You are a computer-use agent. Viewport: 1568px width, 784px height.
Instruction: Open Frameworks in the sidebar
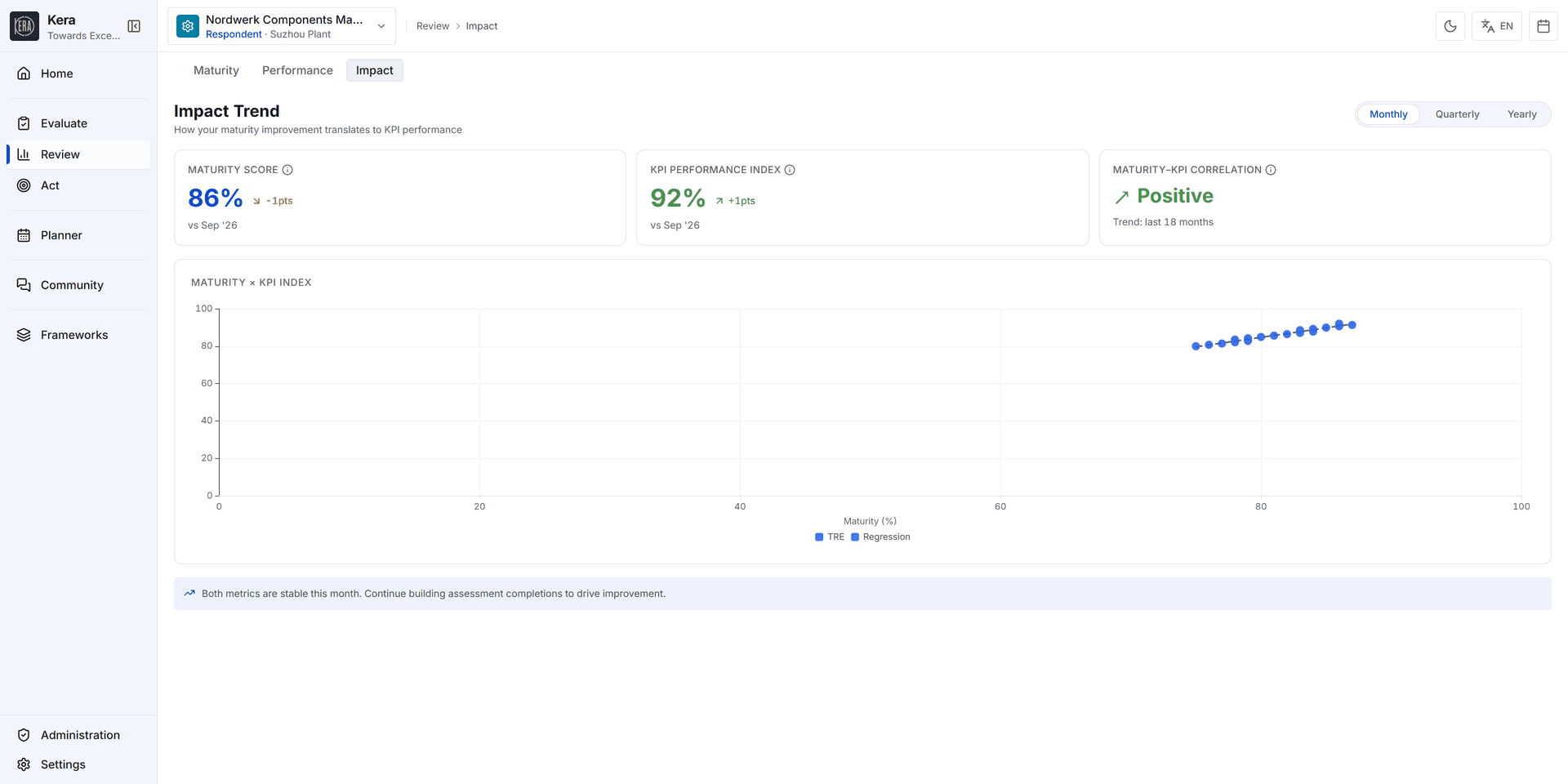coord(78,335)
